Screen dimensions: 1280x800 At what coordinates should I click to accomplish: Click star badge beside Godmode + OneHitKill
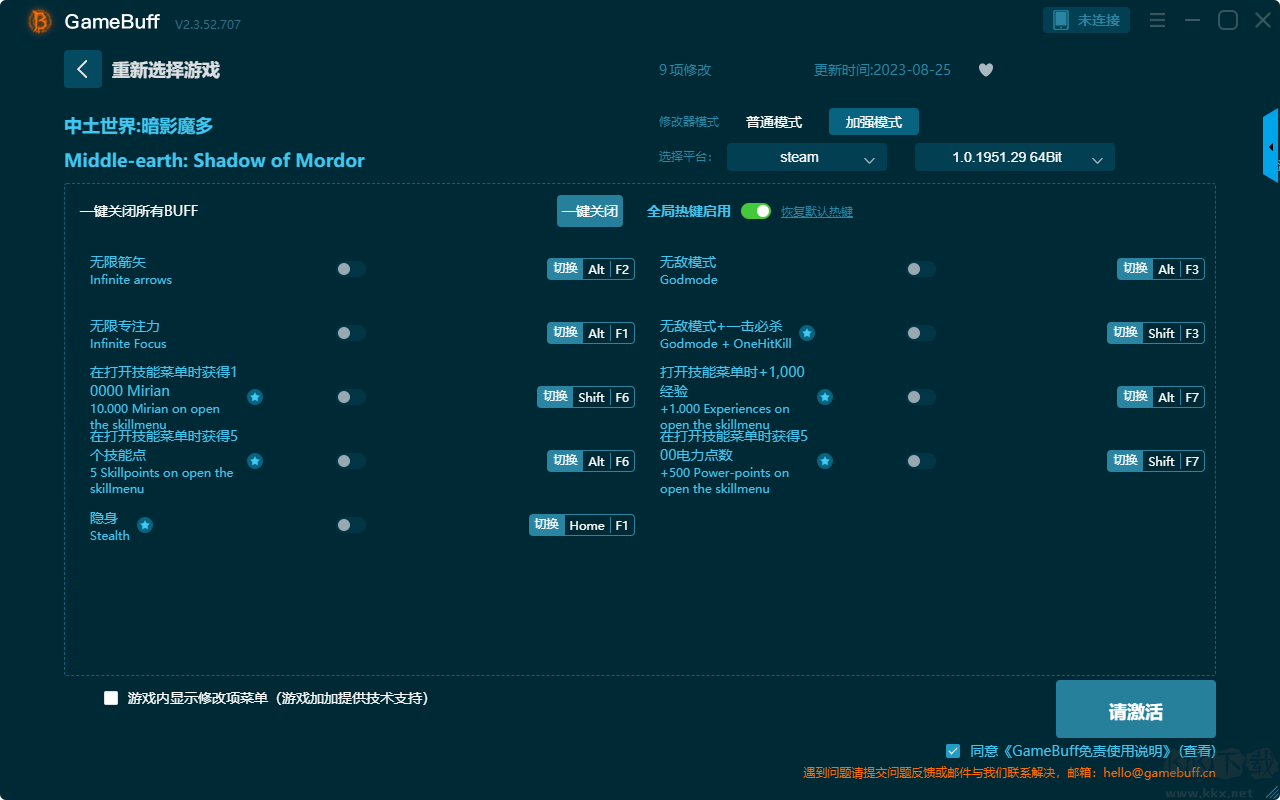coord(807,333)
